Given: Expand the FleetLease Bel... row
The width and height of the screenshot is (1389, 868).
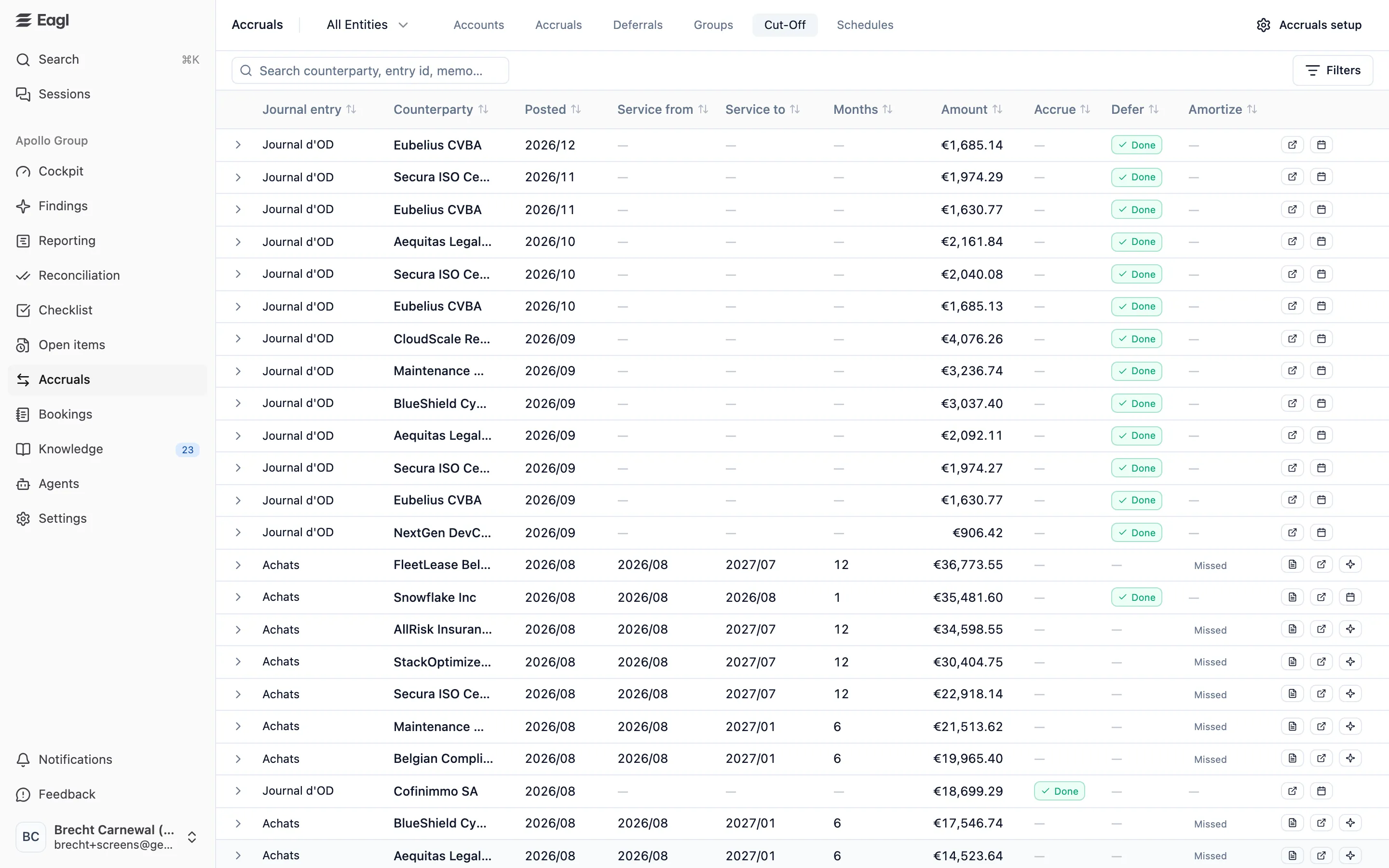Looking at the screenshot, I should click(238, 565).
